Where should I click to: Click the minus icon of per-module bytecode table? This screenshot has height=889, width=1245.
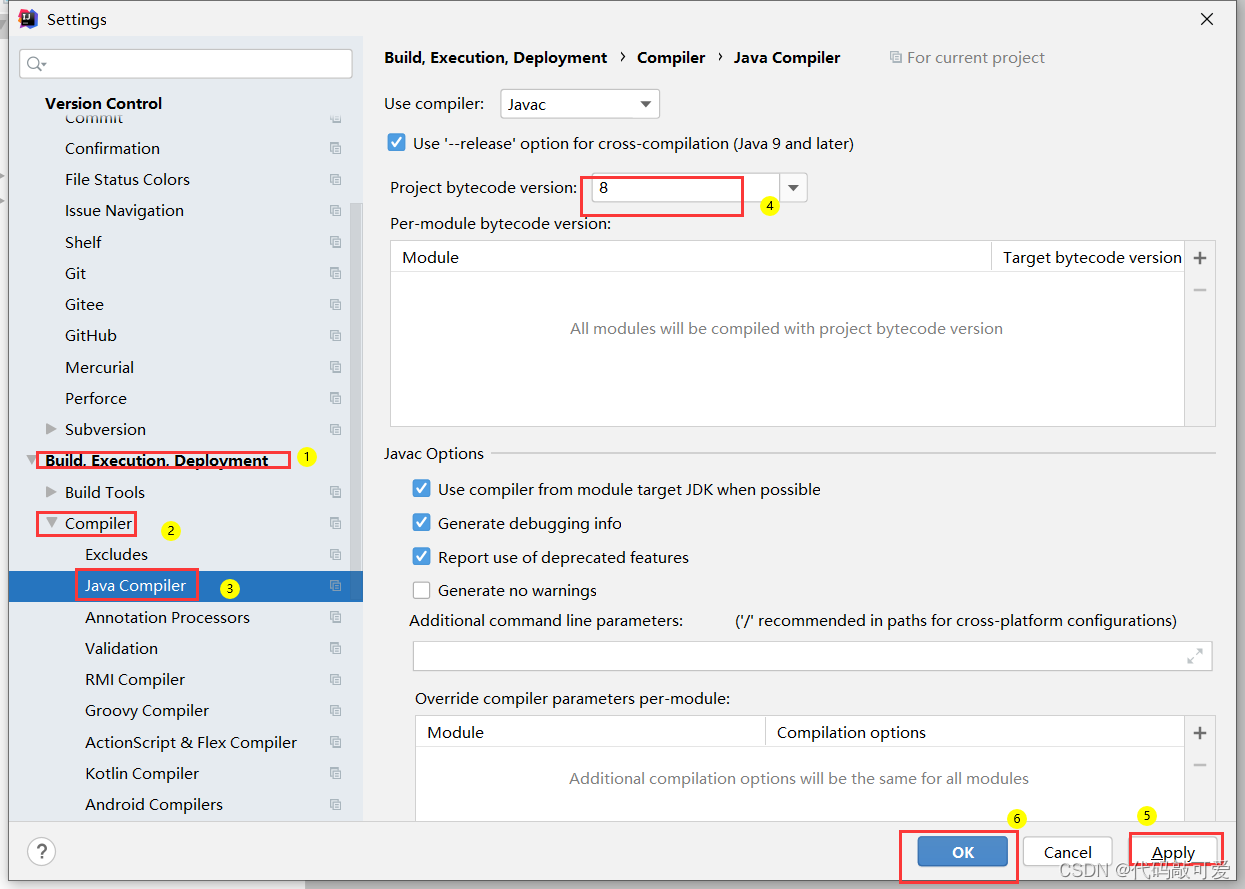pos(1200,290)
